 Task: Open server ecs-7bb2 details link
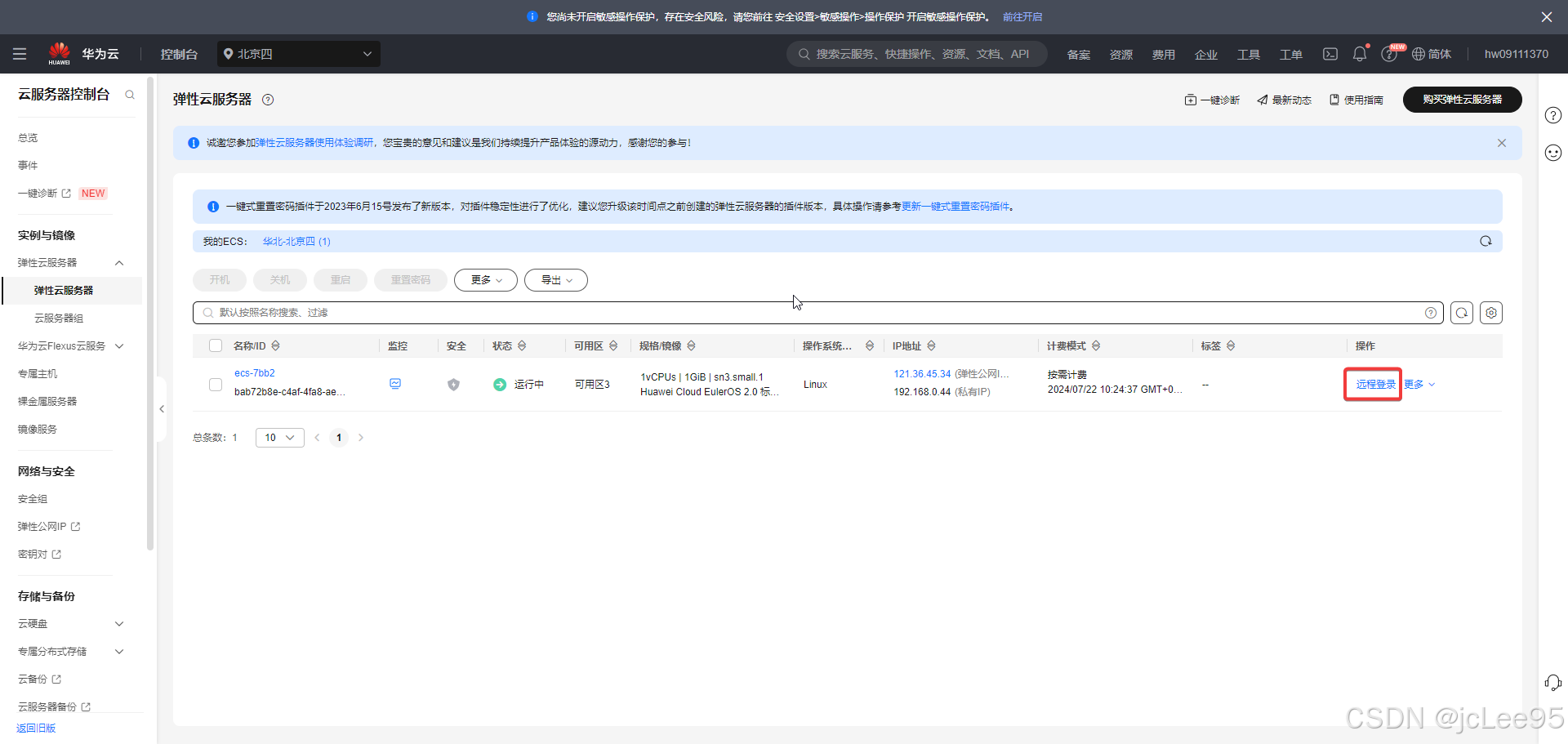point(255,373)
